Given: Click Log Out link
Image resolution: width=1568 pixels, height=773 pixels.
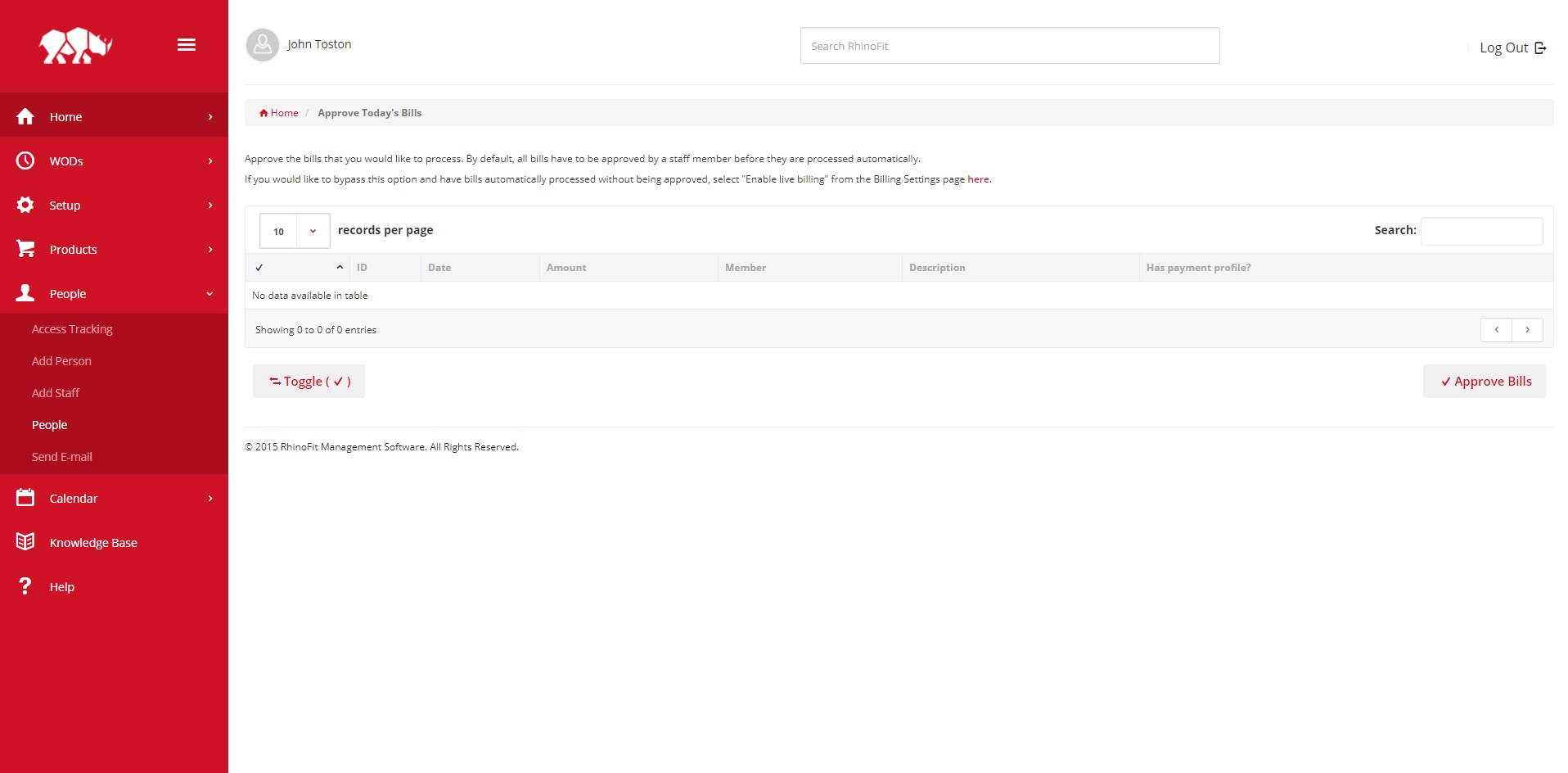Looking at the screenshot, I should tap(1512, 47).
